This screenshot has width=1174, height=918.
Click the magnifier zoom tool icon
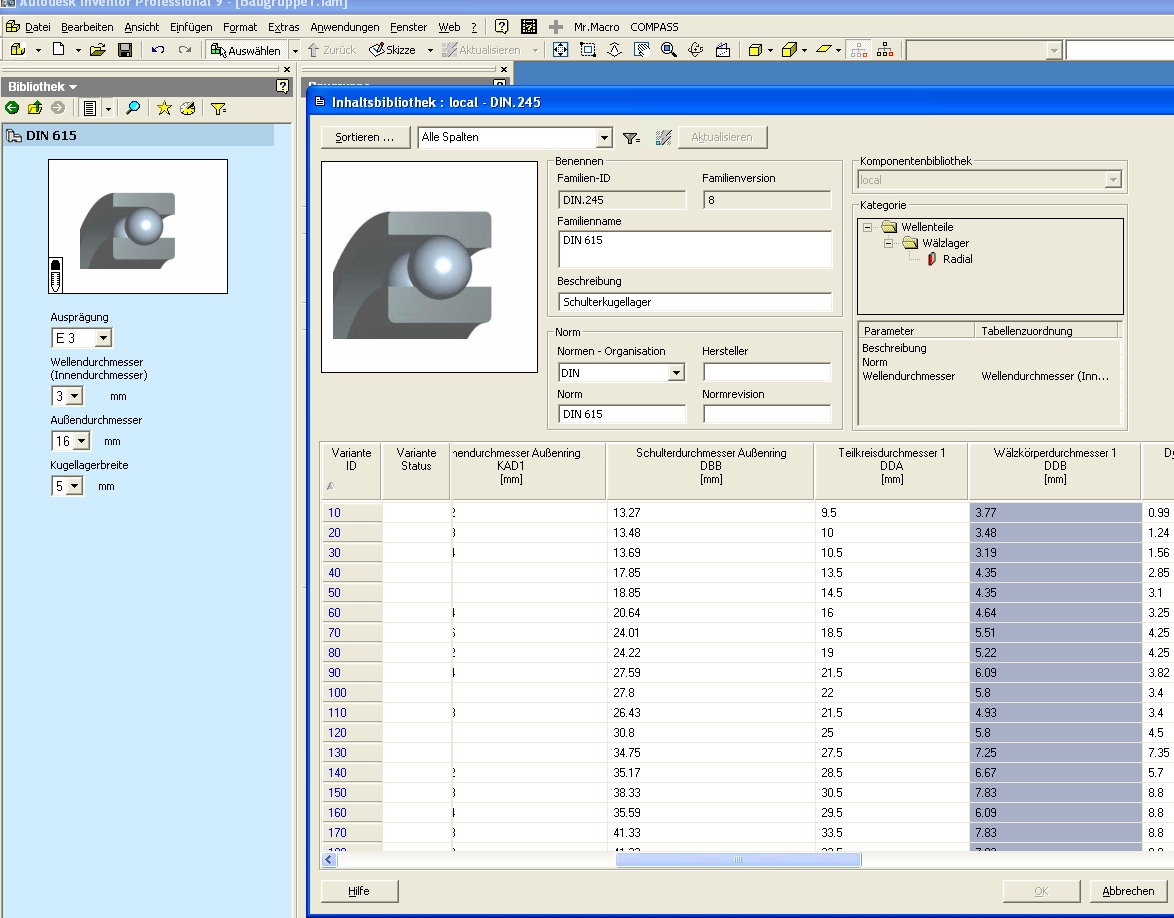coord(669,50)
